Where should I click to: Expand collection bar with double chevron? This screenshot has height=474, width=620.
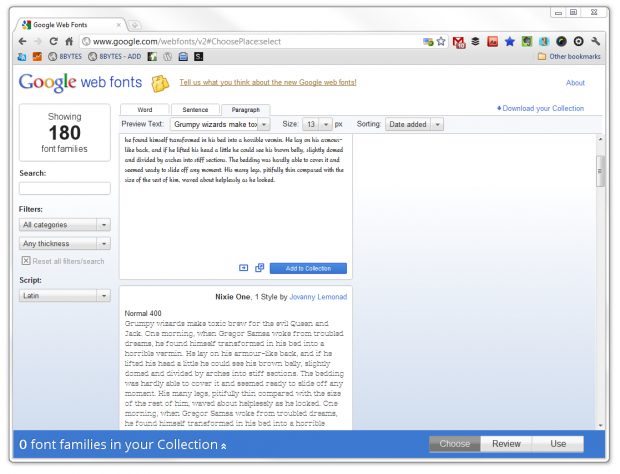point(223,446)
